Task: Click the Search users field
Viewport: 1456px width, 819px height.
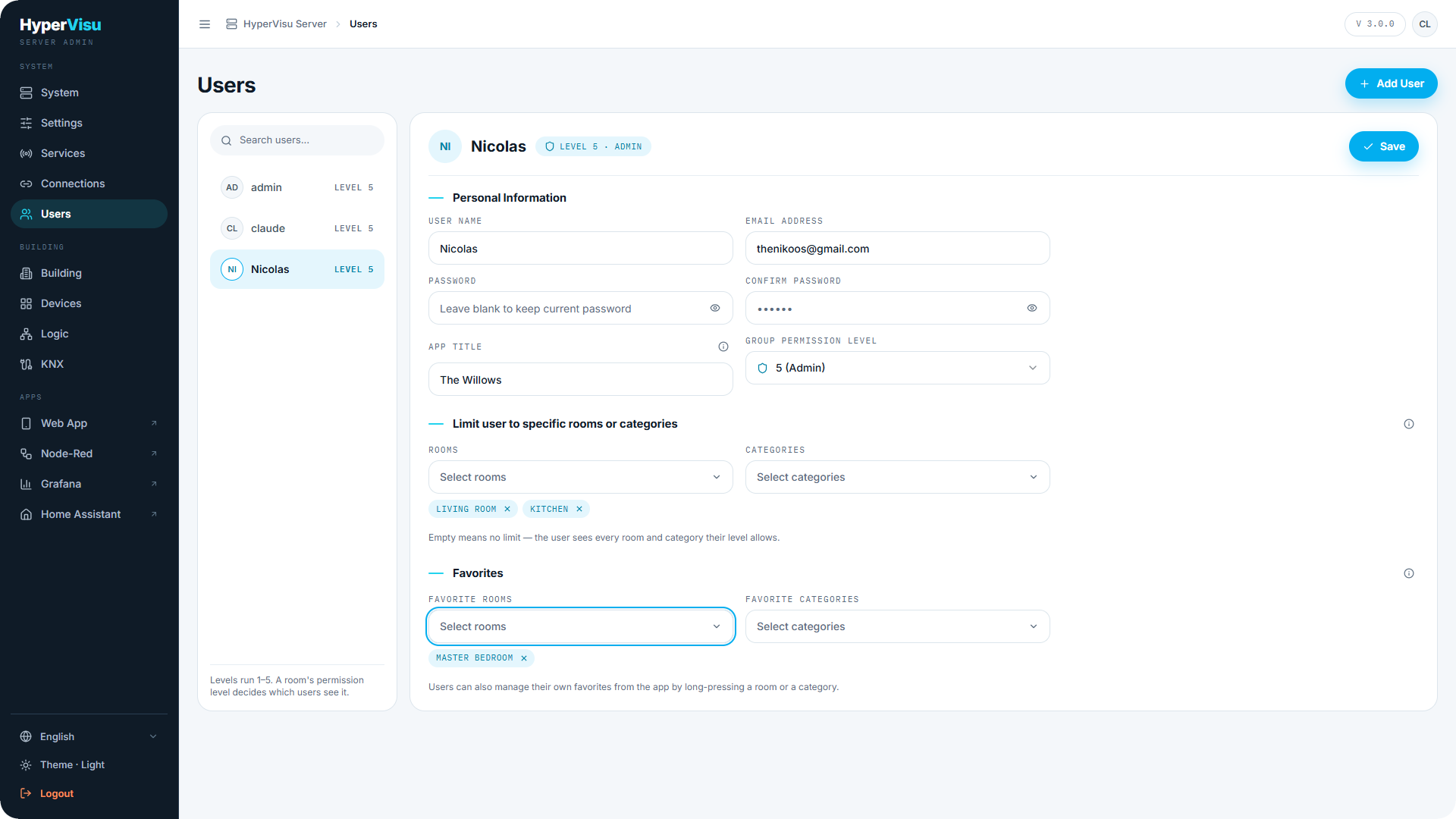Action: 297,140
